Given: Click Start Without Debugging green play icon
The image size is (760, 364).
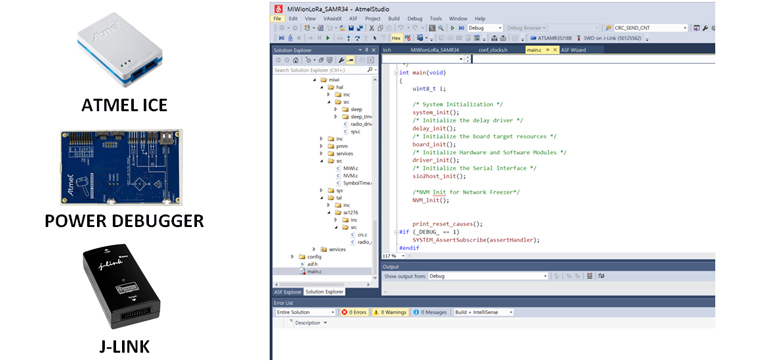Looking at the screenshot, I should (452, 28).
